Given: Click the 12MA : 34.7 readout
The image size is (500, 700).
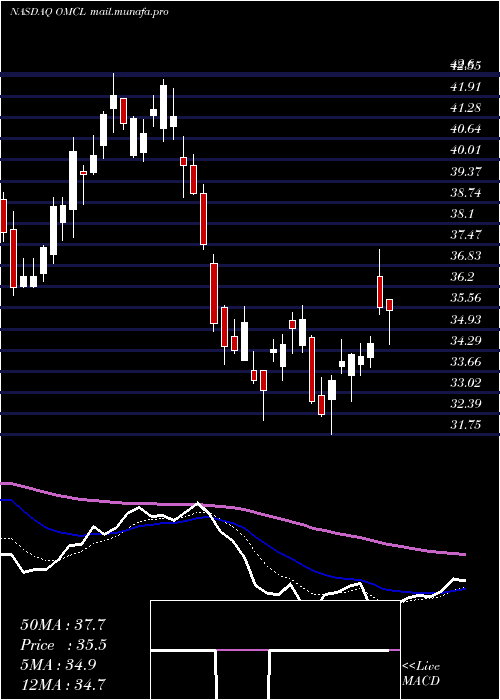Looking at the screenshot, I should tap(63, 684).
